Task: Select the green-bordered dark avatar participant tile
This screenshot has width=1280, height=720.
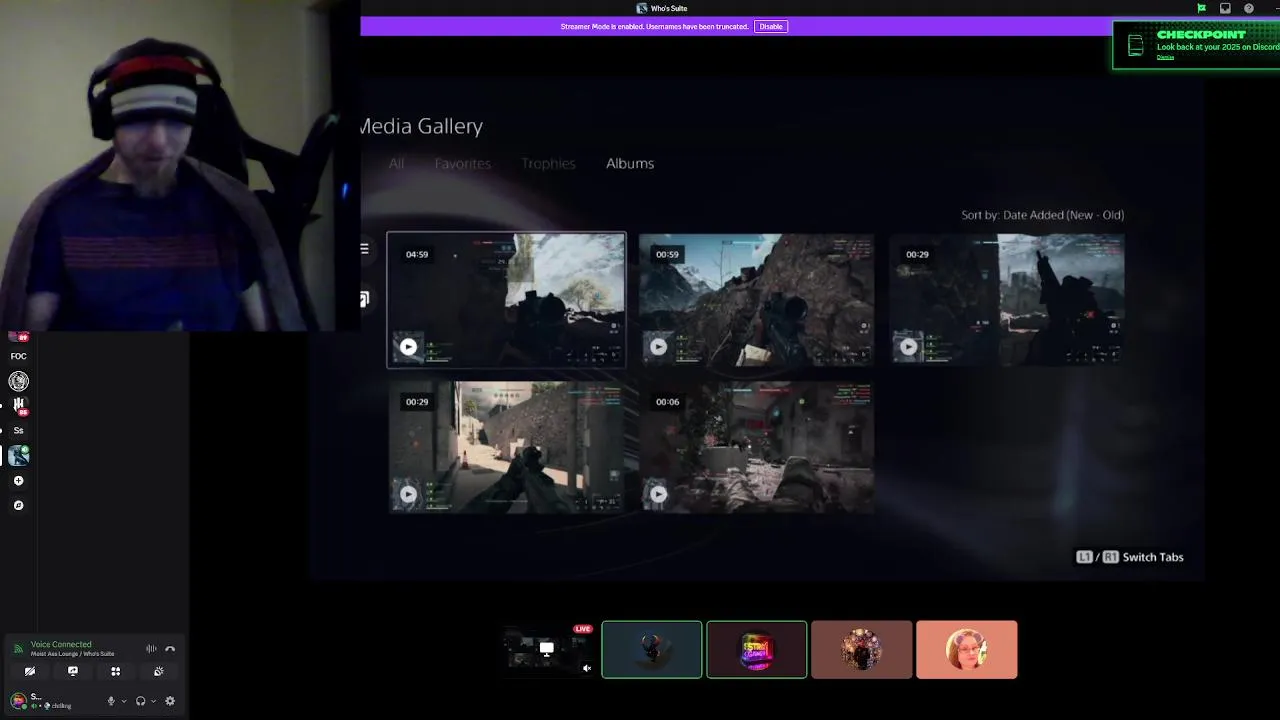Action: 652,650
